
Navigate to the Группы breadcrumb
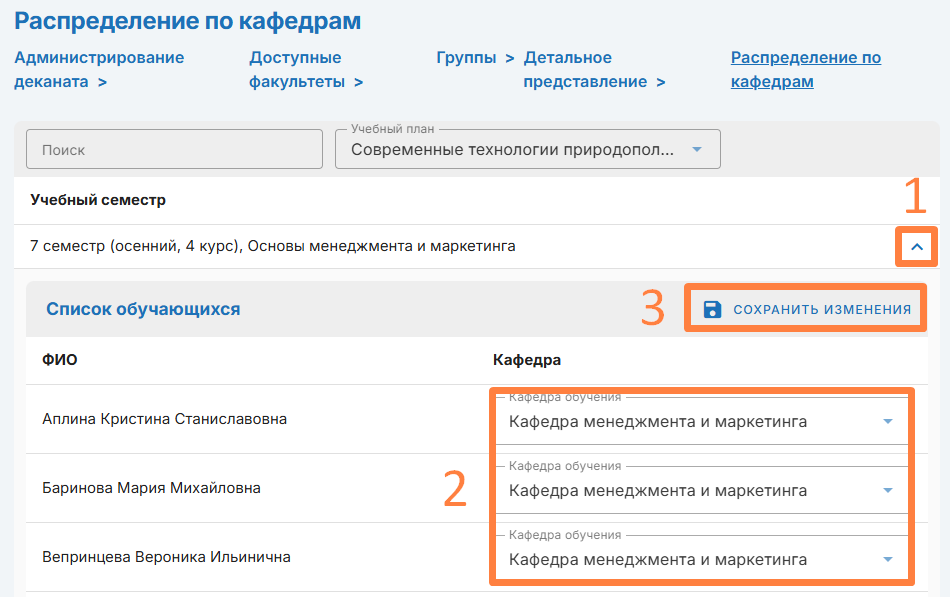coord(466,58)
